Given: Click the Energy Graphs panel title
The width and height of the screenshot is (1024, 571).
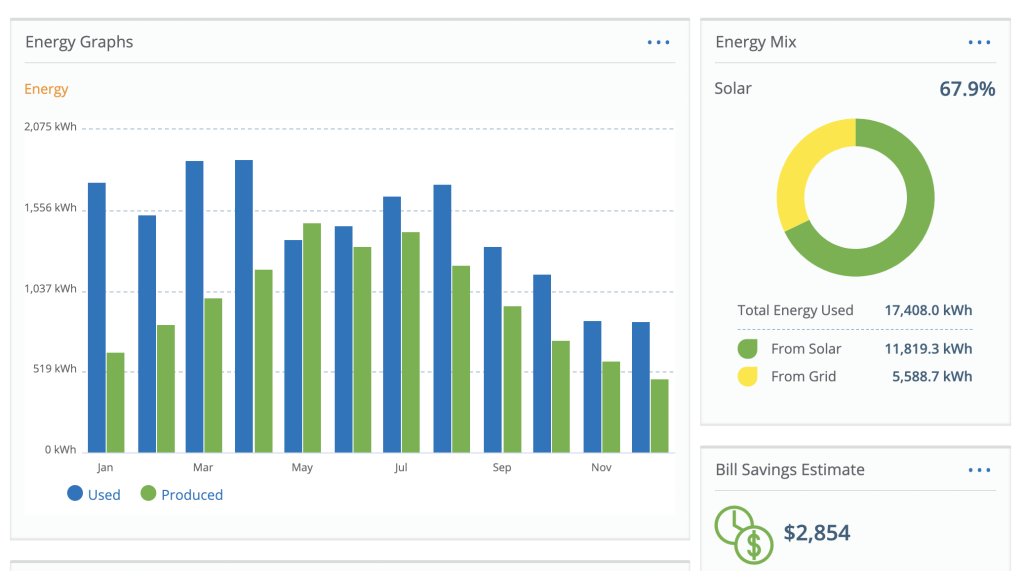Looking at the screenshot, I should pyautogui.click(x=79, y=42).
